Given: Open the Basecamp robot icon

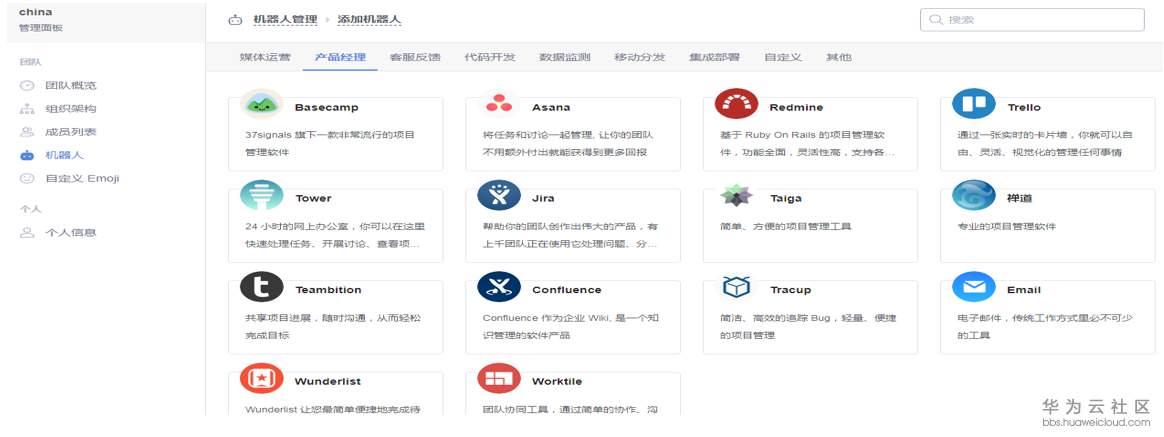Looking at the screenshot, I should tap(261, 104).
